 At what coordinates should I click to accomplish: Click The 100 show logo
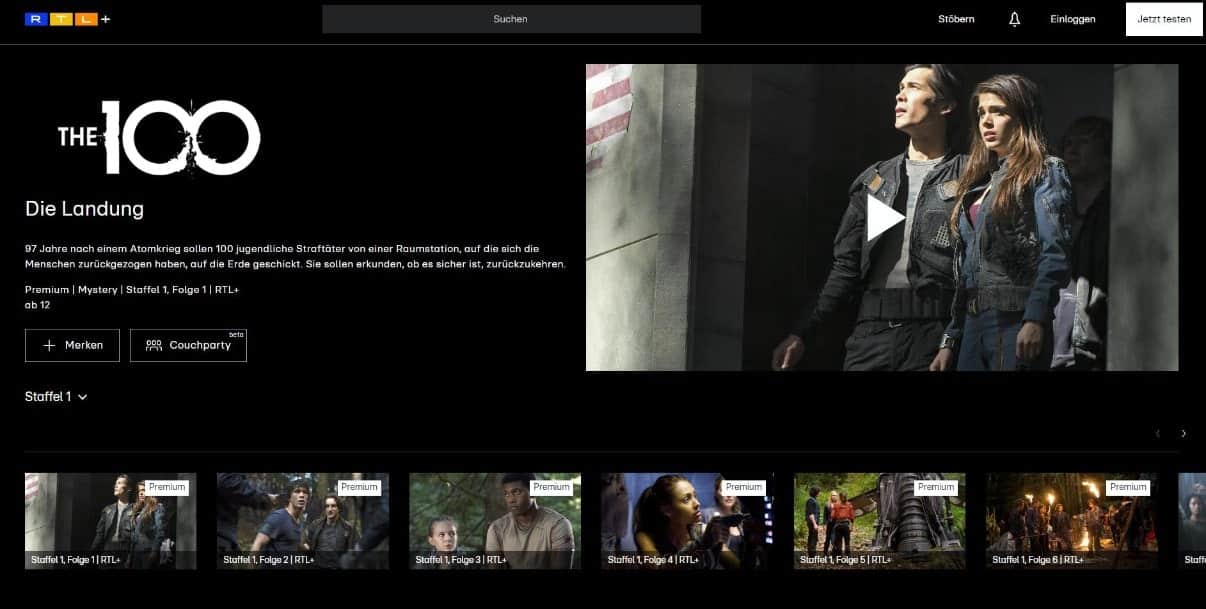coord(159,137)
